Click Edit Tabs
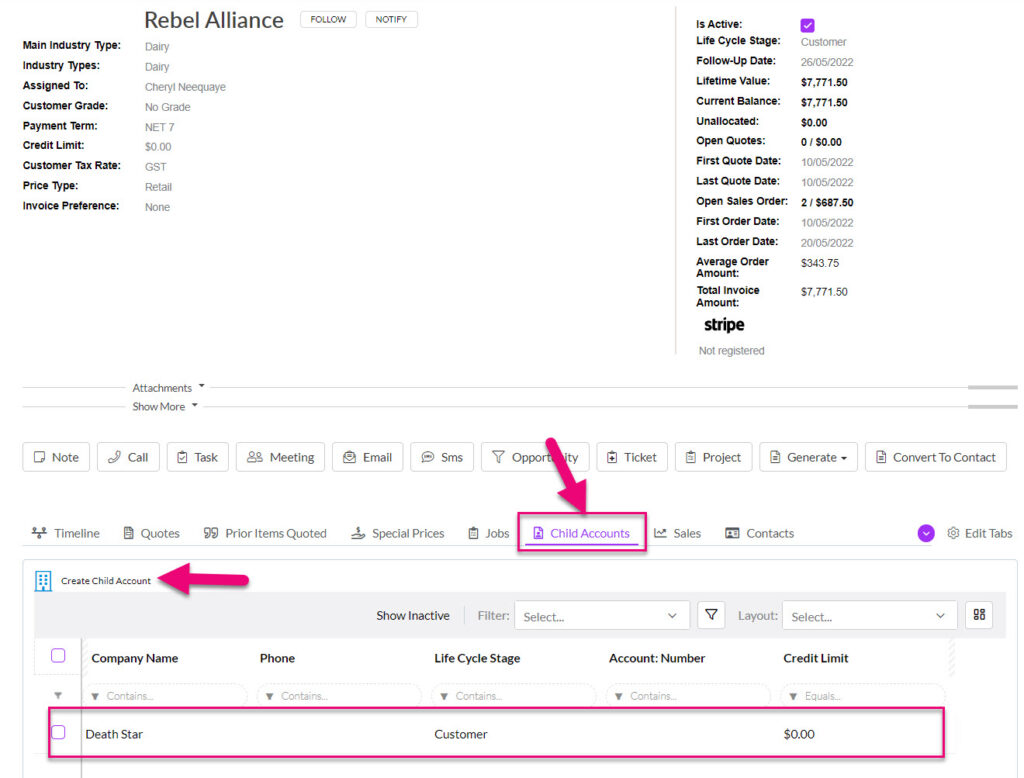Image resolution: width=1024 pixels, height=778 pixels. click(980, 533)
